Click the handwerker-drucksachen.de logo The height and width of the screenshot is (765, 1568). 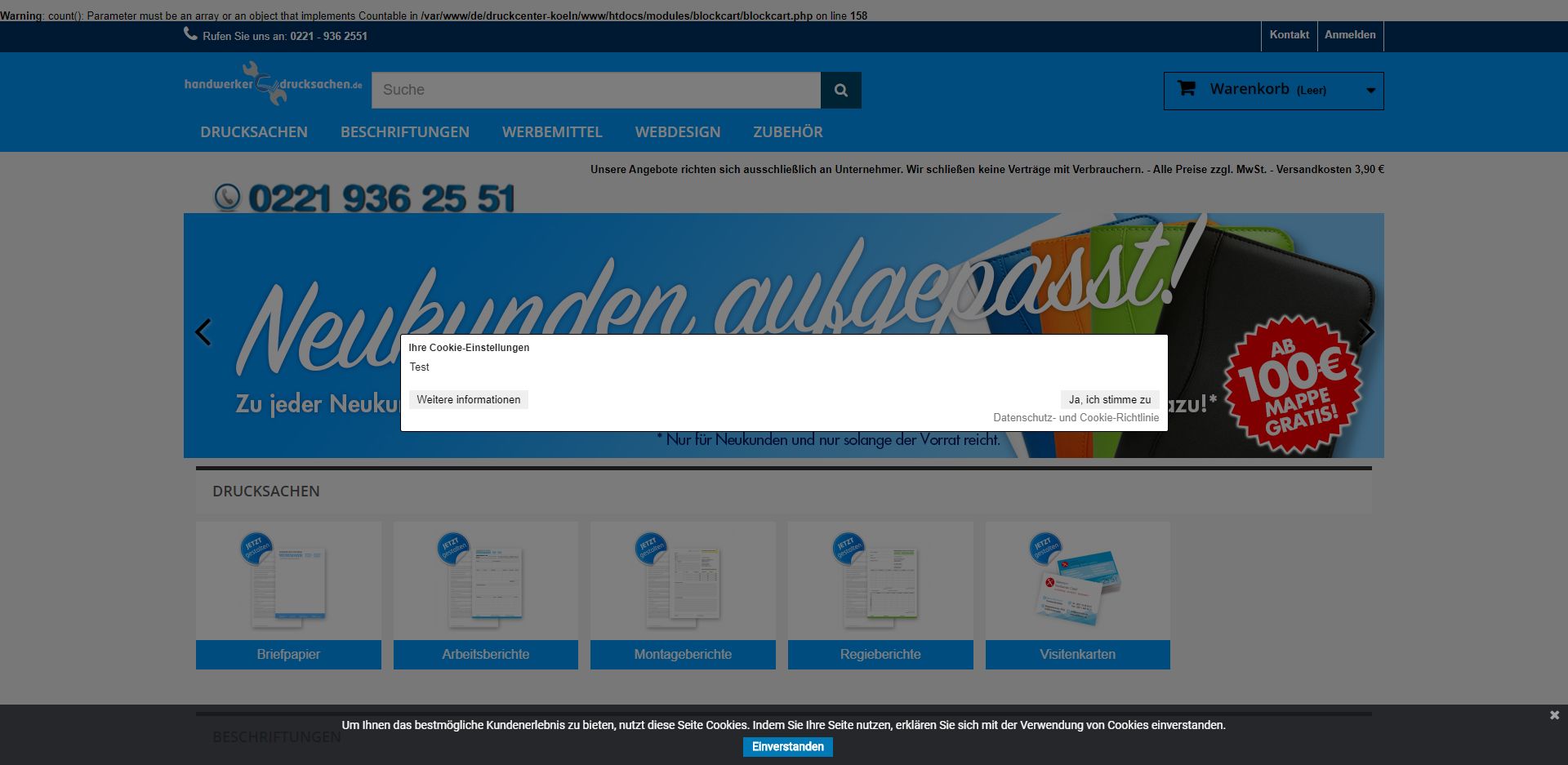click(274, 83)
